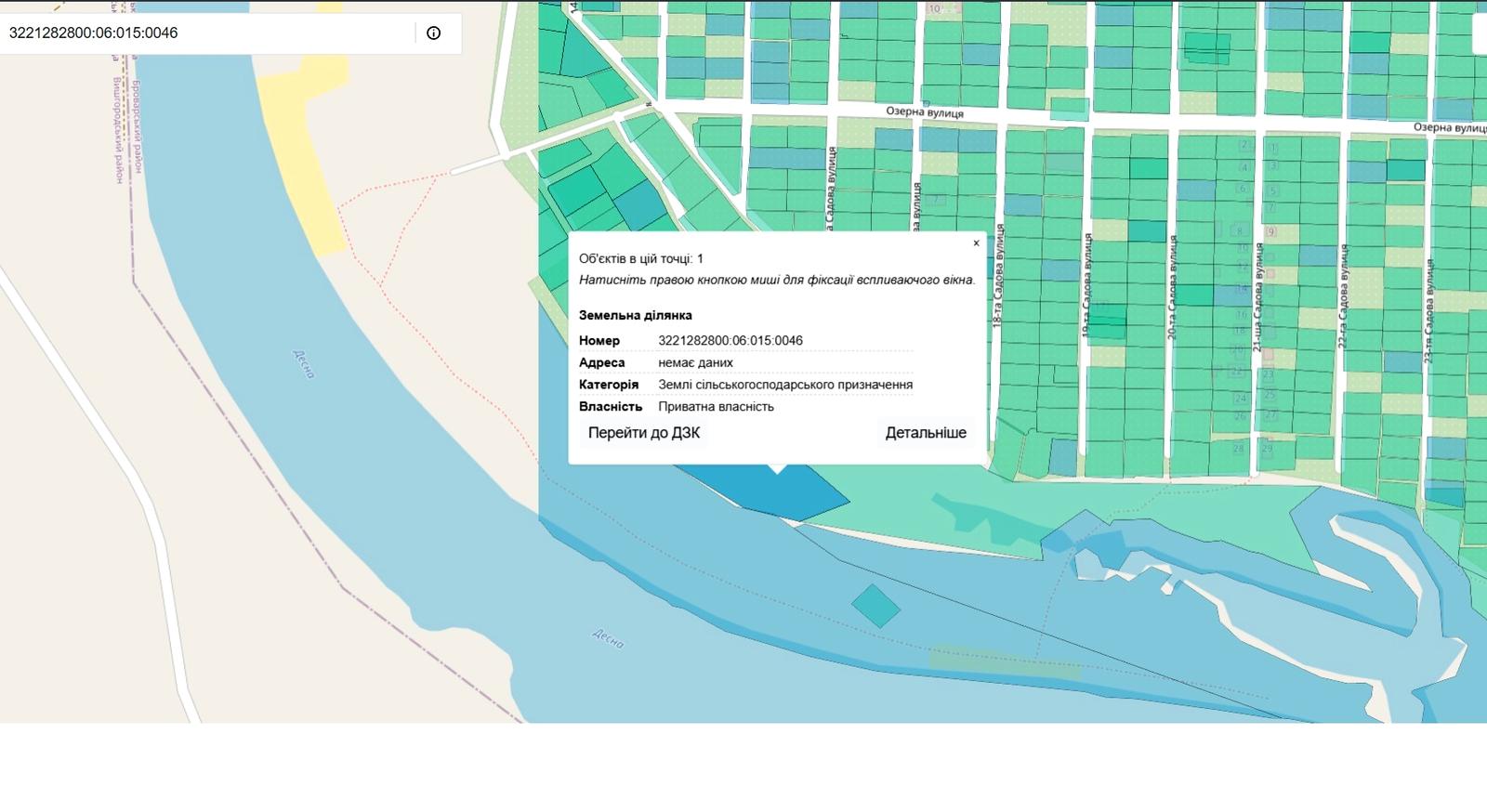Click the diamond-shaped parcel in the river

pos(875,606)
